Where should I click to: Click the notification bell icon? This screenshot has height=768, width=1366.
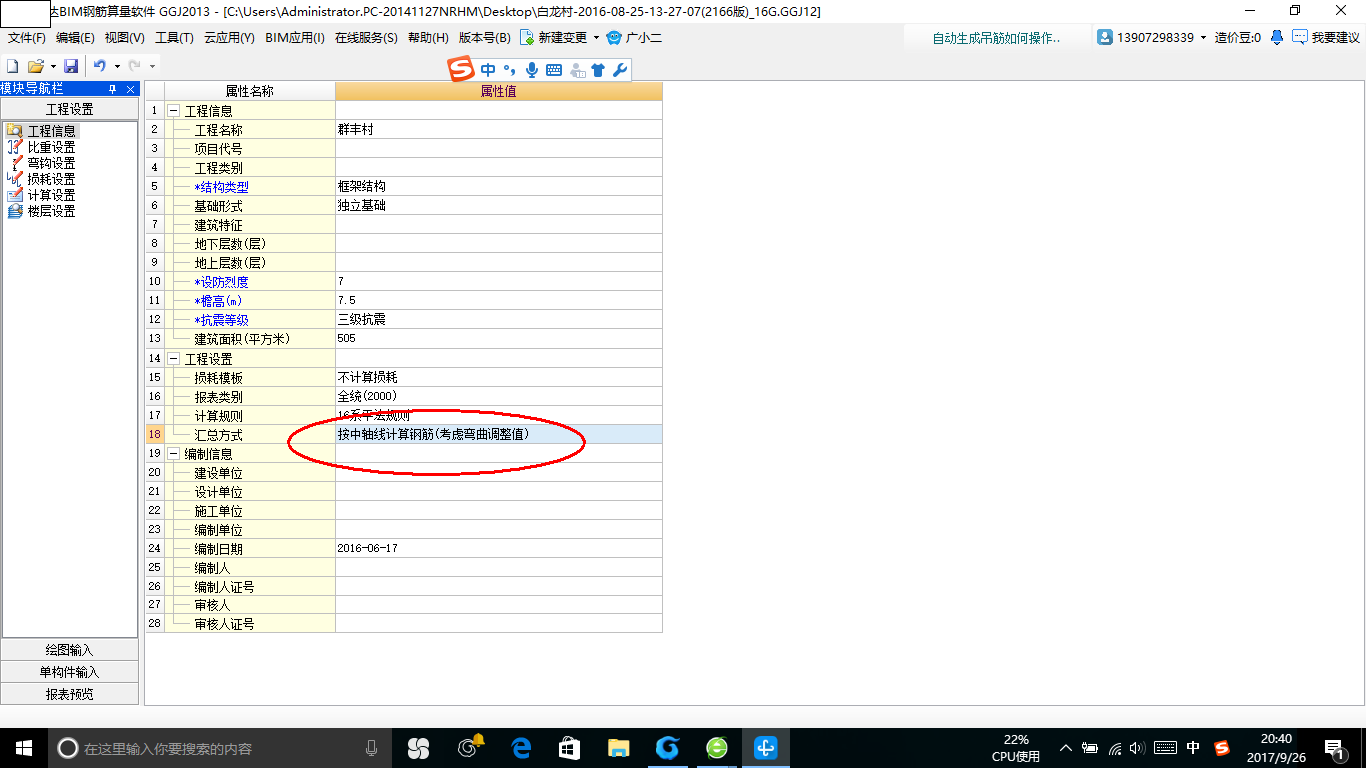click(1277, 38)
